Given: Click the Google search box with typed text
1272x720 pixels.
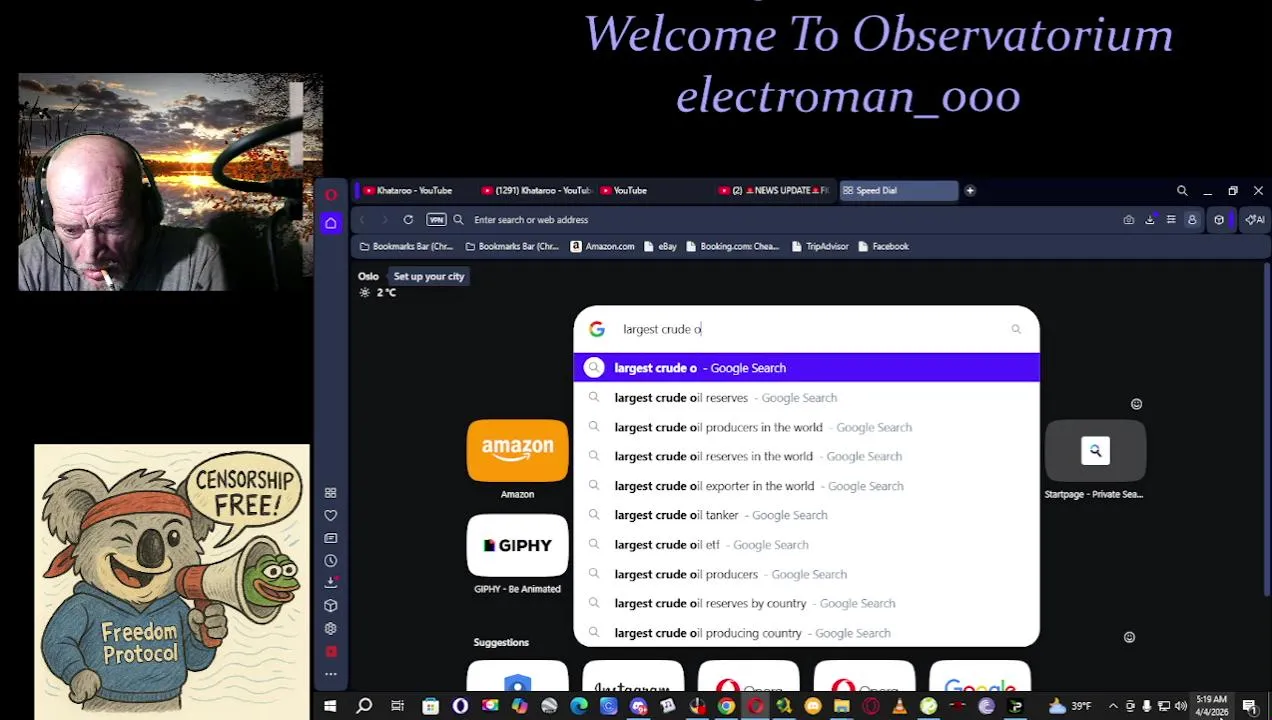Looking at the screenshot, I should (x=807, y=329).
